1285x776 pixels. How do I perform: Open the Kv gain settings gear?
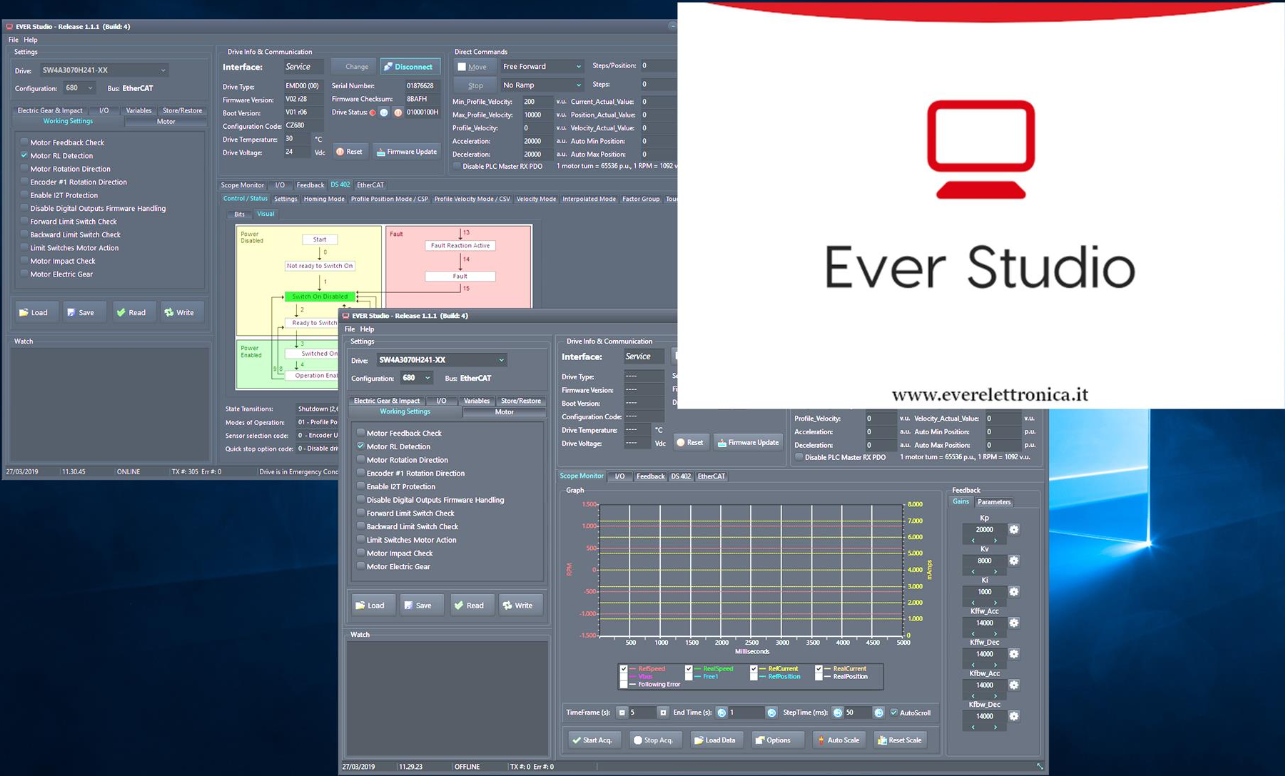[x=1014, y=561]
